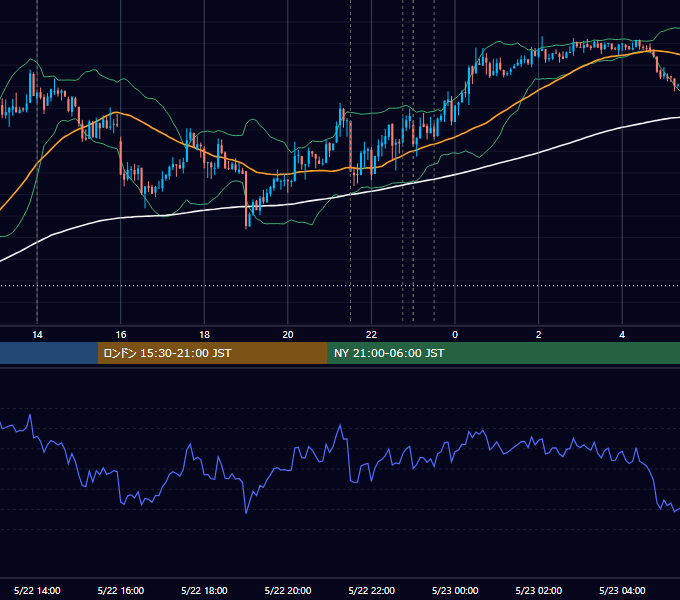Click the 5/22 22:00 date label
The height and width of the screenshot is (600, 680).
click(x=372, y=590)
